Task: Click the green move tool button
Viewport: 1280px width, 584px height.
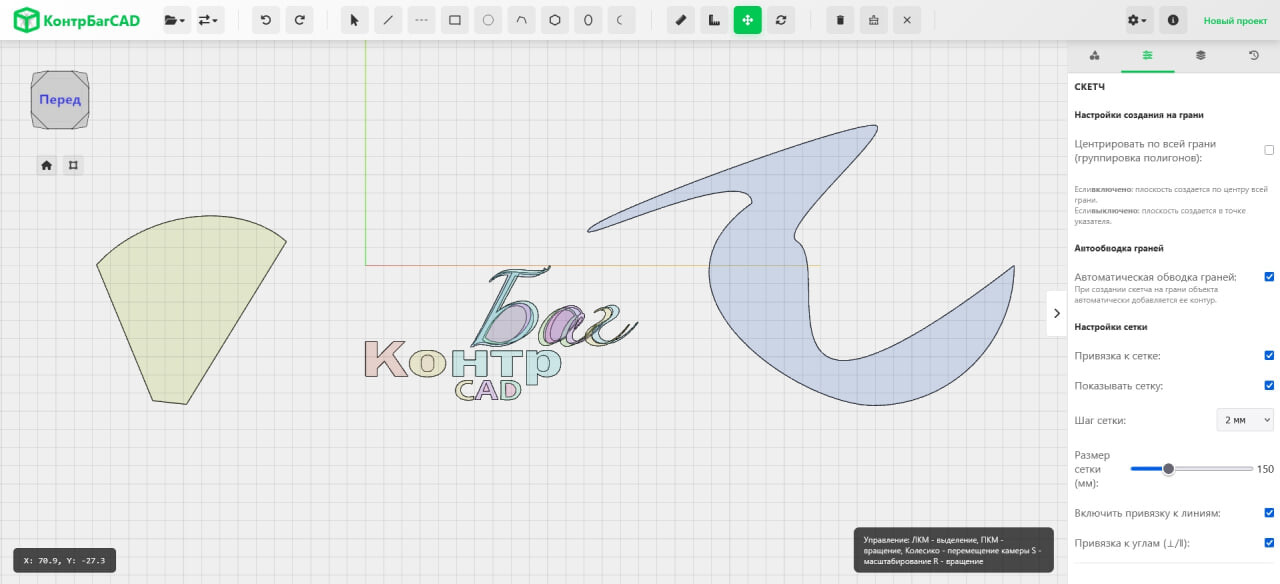Action: 747,20
